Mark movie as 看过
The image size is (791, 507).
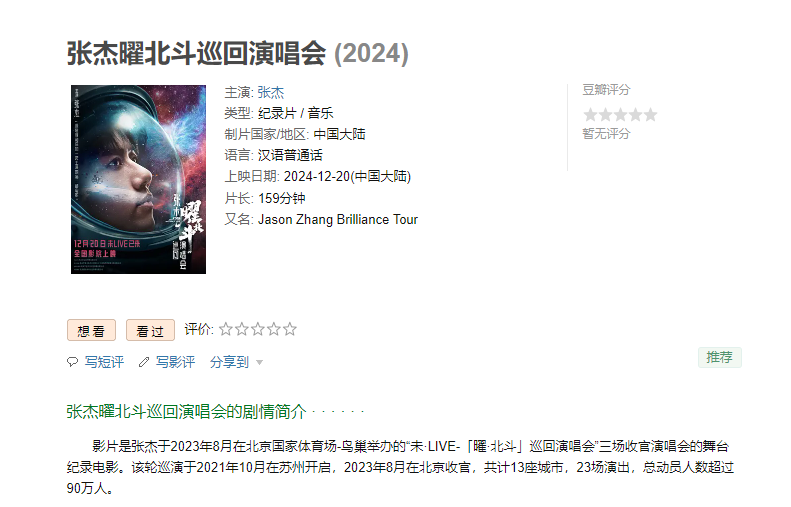[150, 330]
